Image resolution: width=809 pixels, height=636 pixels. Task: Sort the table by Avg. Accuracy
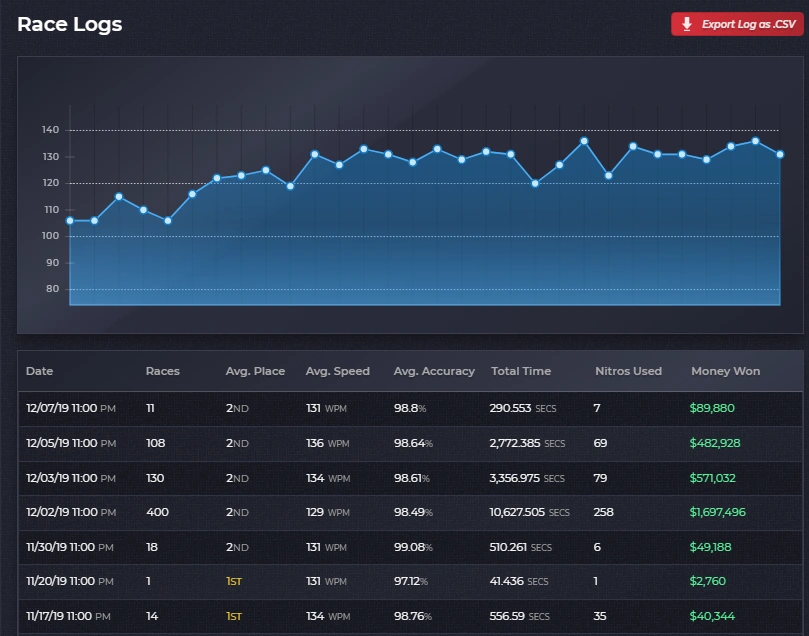(x=434, y=371)
